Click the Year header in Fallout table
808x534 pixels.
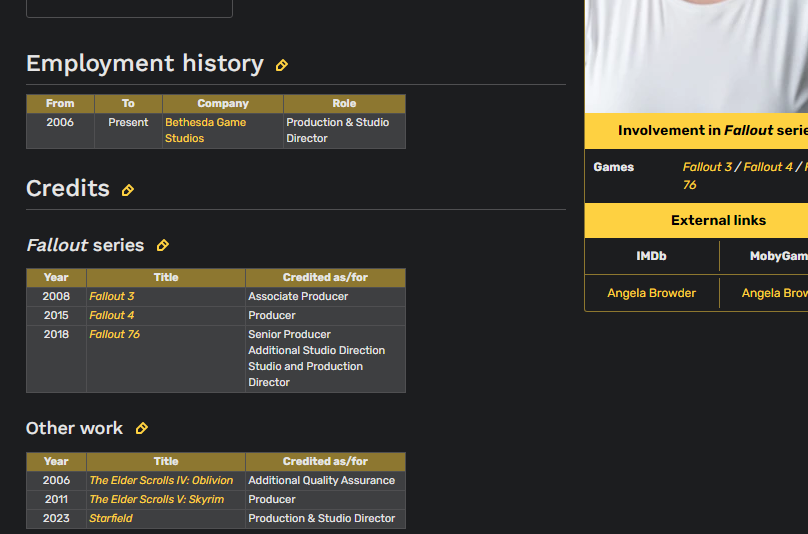coord(56,277)
